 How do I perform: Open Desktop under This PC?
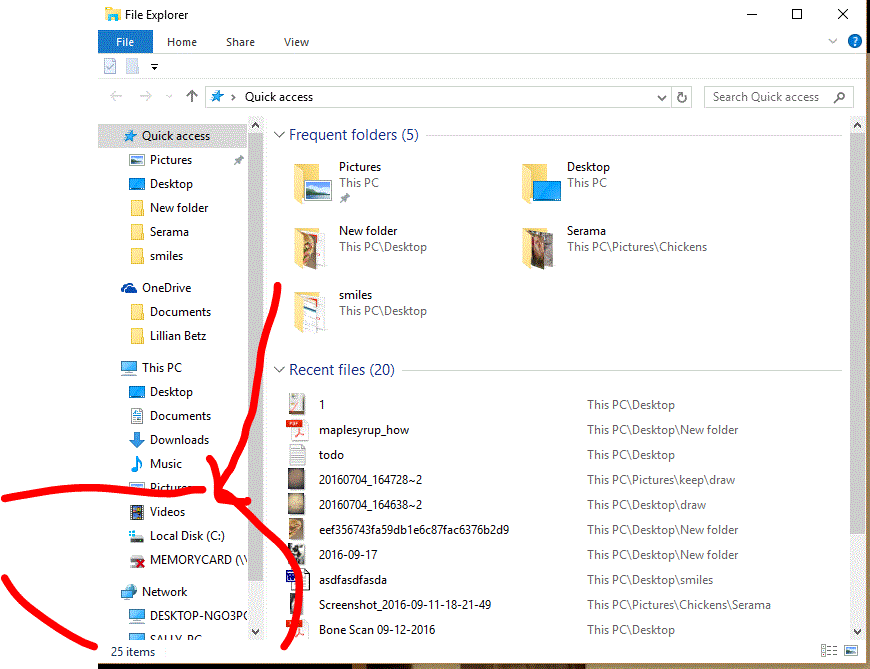pyautogui.click(x=171, y=392)
